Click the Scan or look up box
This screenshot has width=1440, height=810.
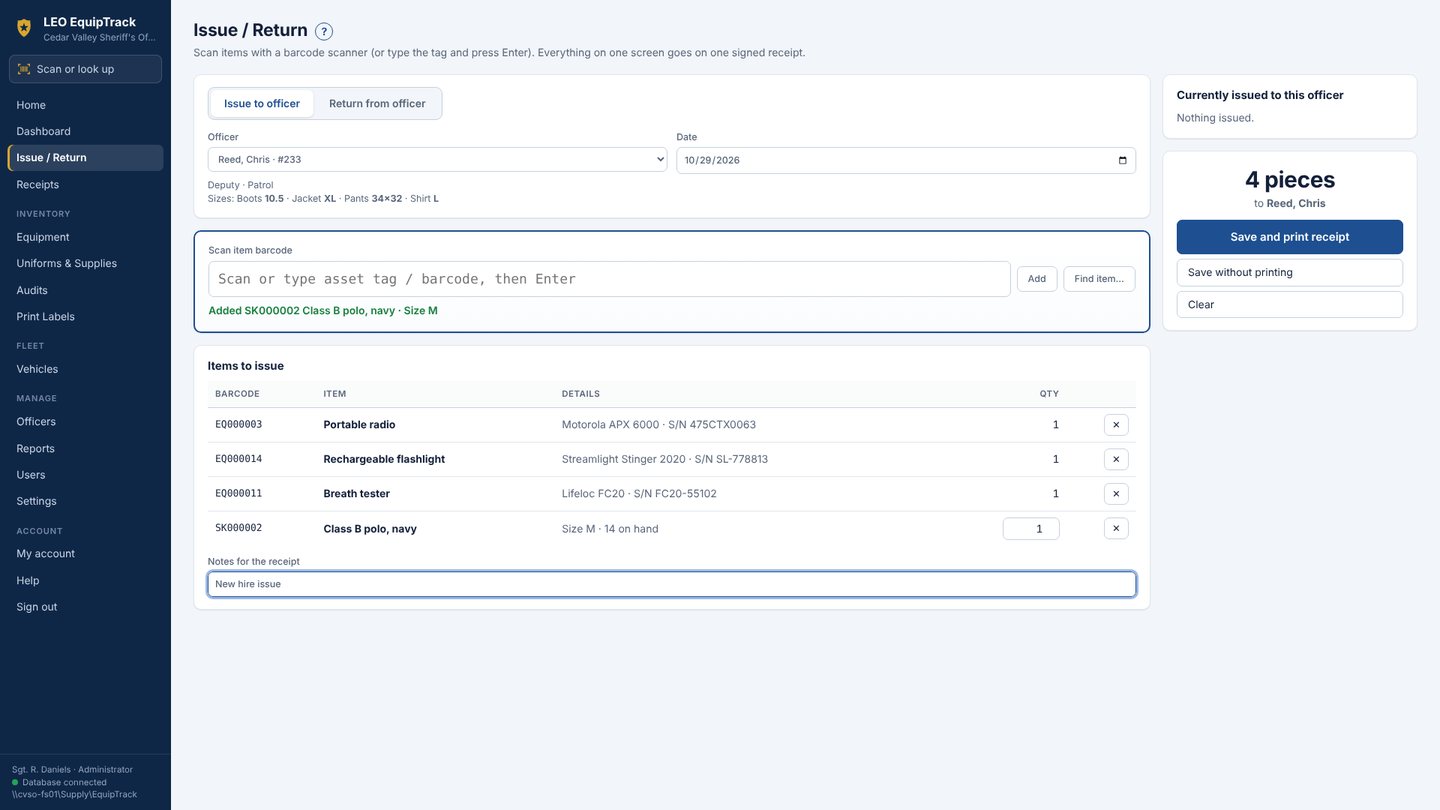85,69
